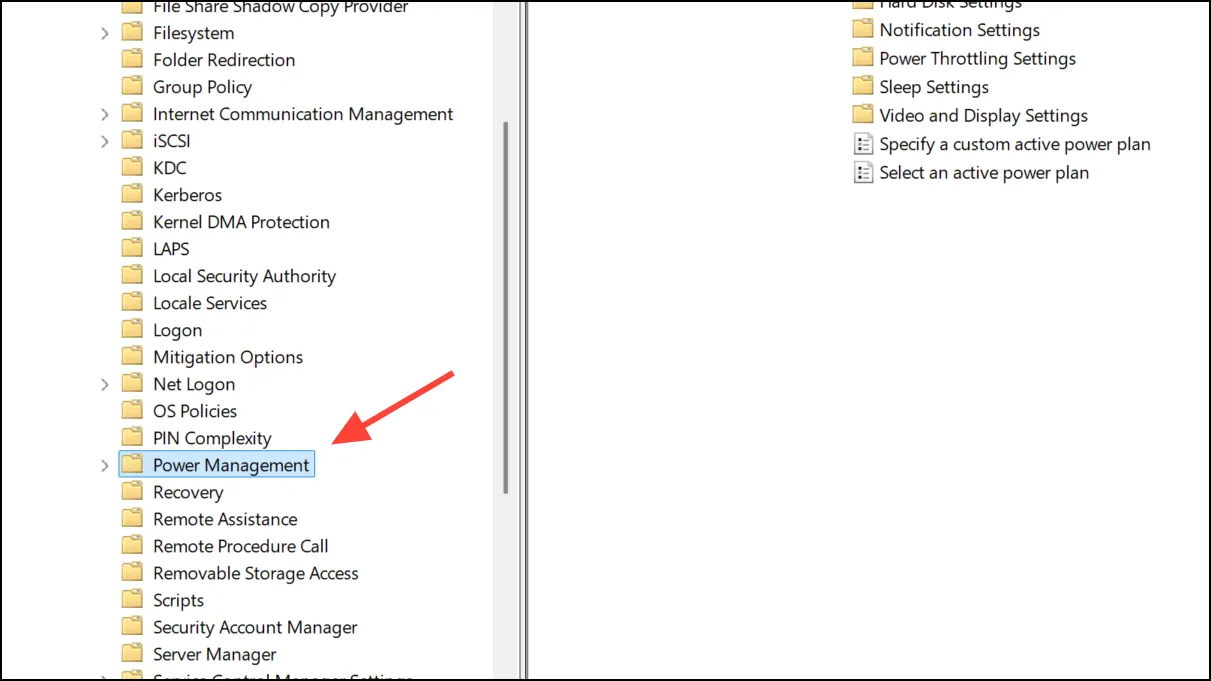Click the Video and Display Settings folder icon
Image resolution: width=1211 pixels, height=681 pixels.
(862, 114)
